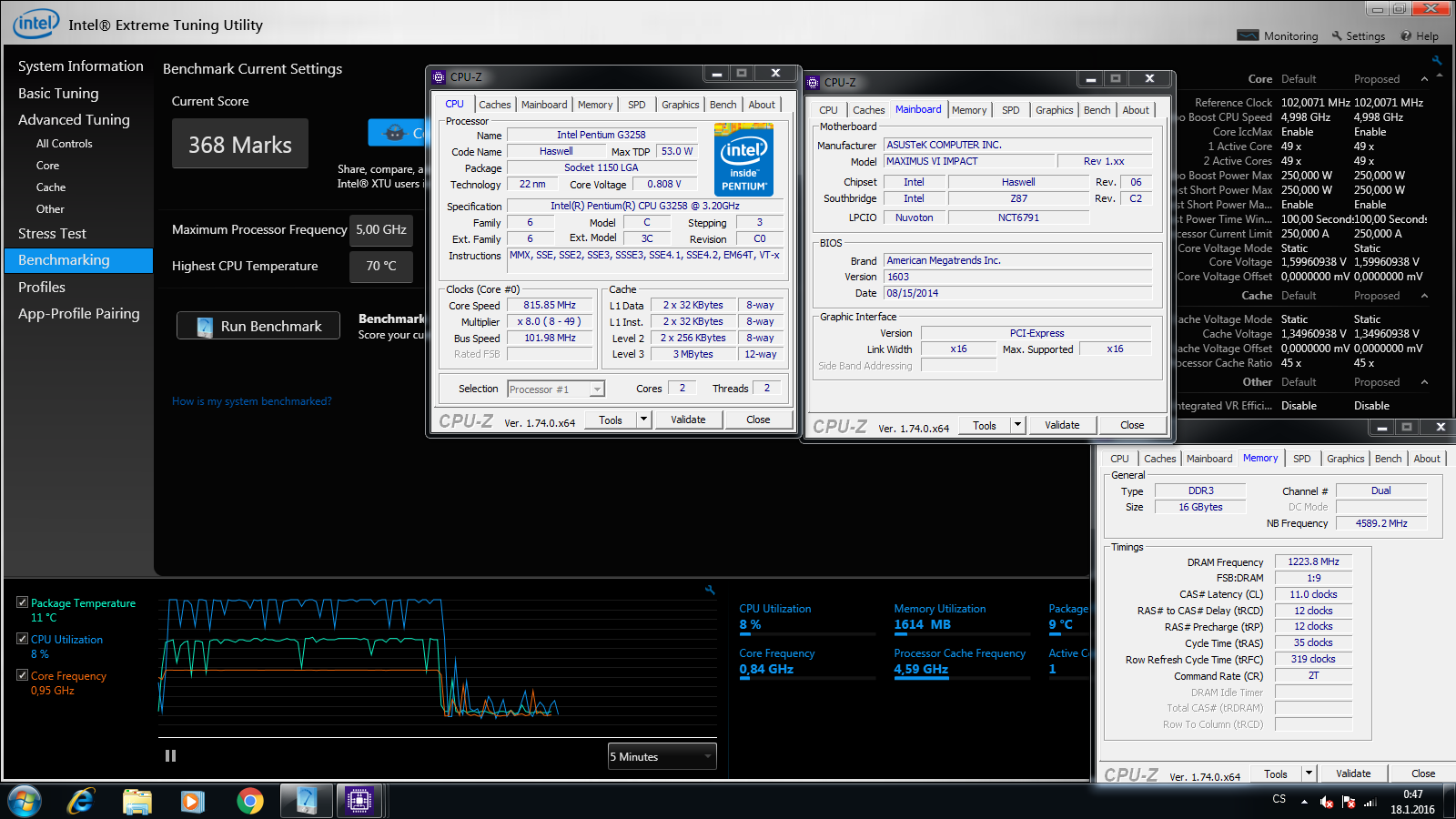Open the Stress Test section in XTU
The height and width of the screenshot is (819, 1456).
pos(52,234)
